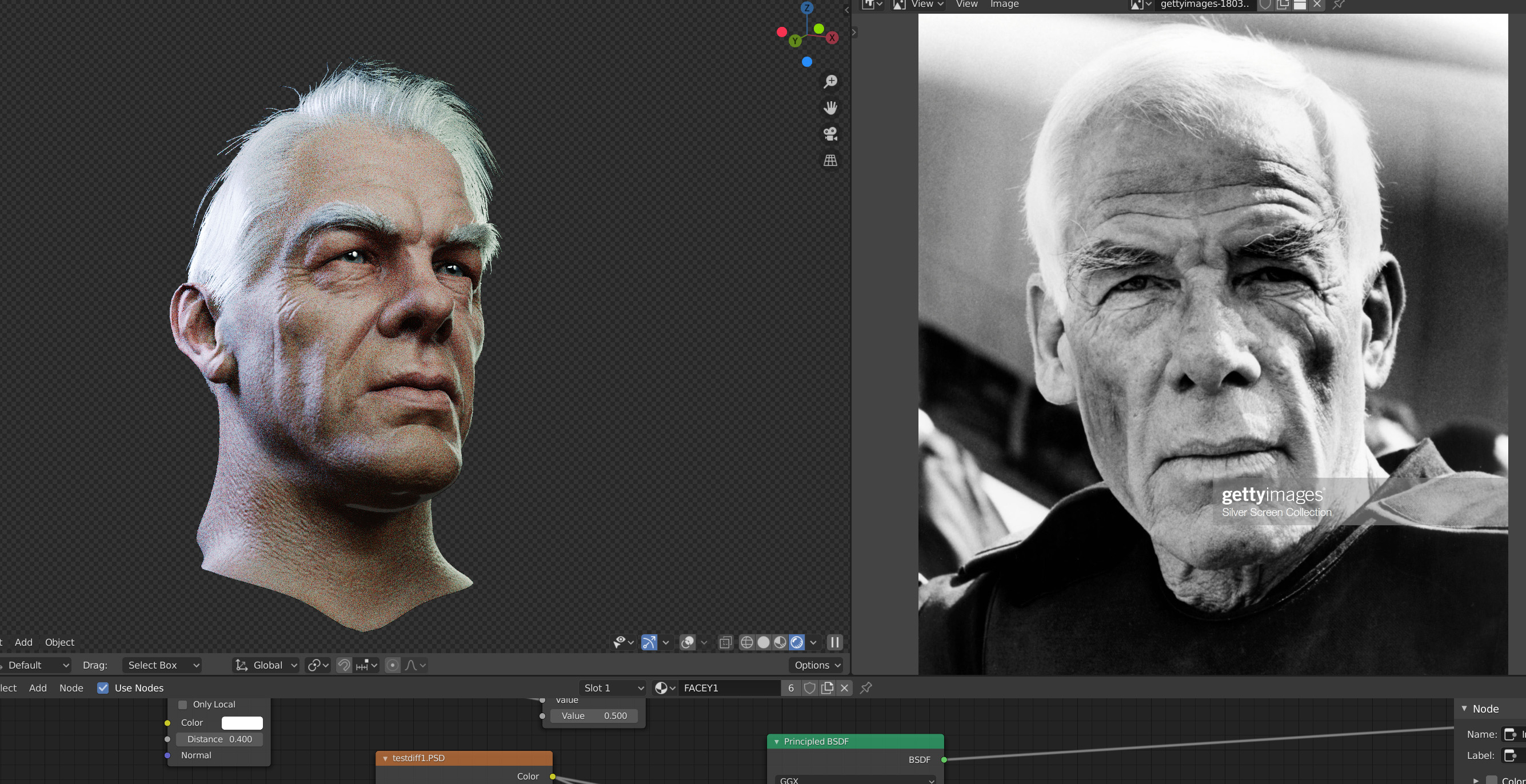The height and width of the screenshot is (784, 1526).
Task: Click the viewport zoom magnifier gizmo
Action: [x=830, y=81]
